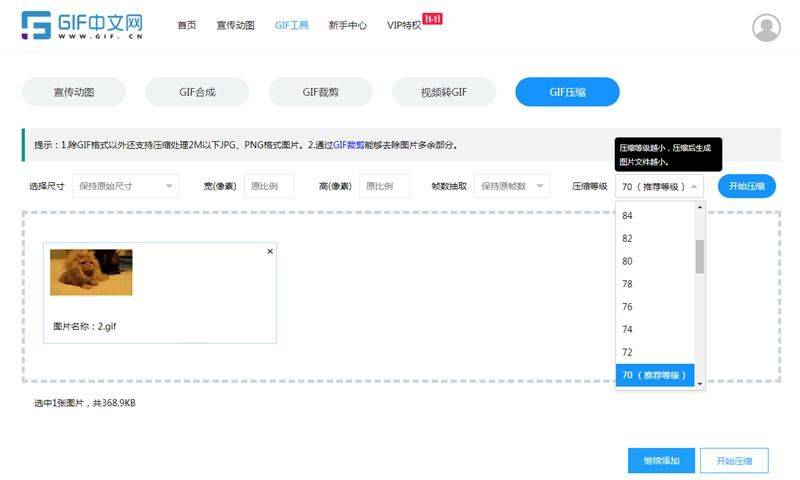Image resolution: width=800 pixels, height=480 pixels.
Task: Choose compression level 80
Action: [x=655, y=261]
